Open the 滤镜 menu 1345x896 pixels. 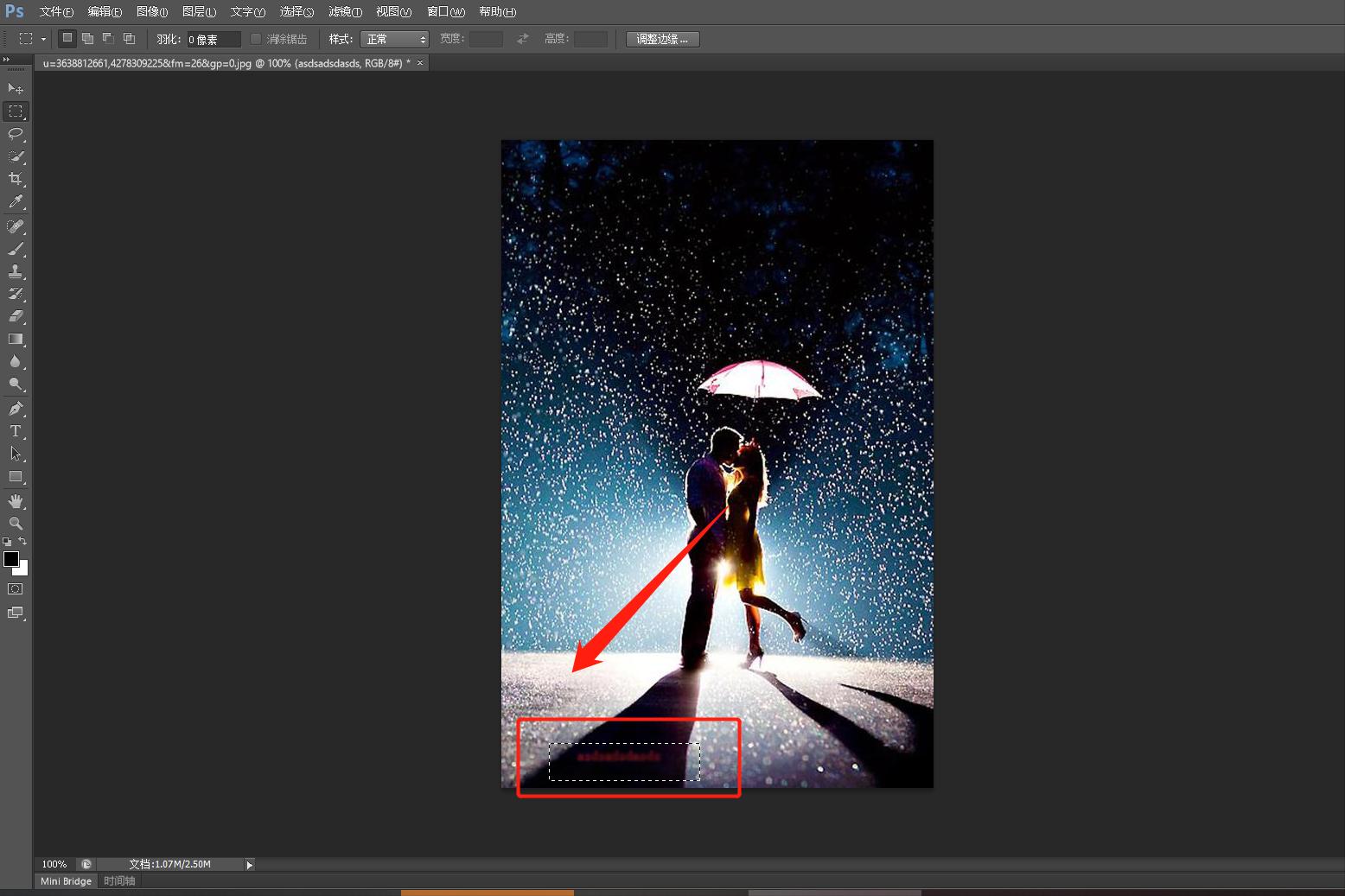(345, 12)
